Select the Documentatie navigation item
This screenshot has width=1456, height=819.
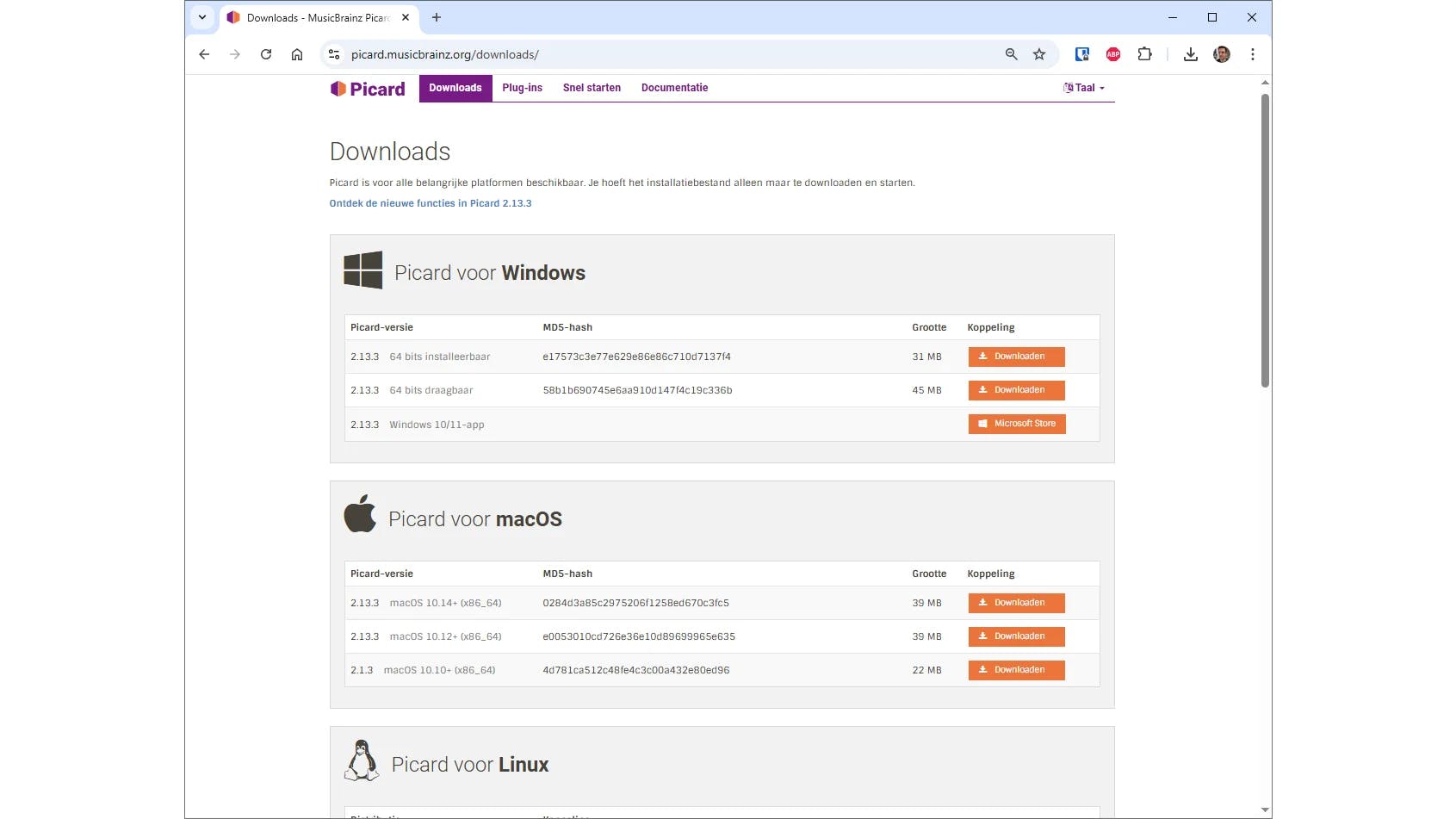(674, 87)
